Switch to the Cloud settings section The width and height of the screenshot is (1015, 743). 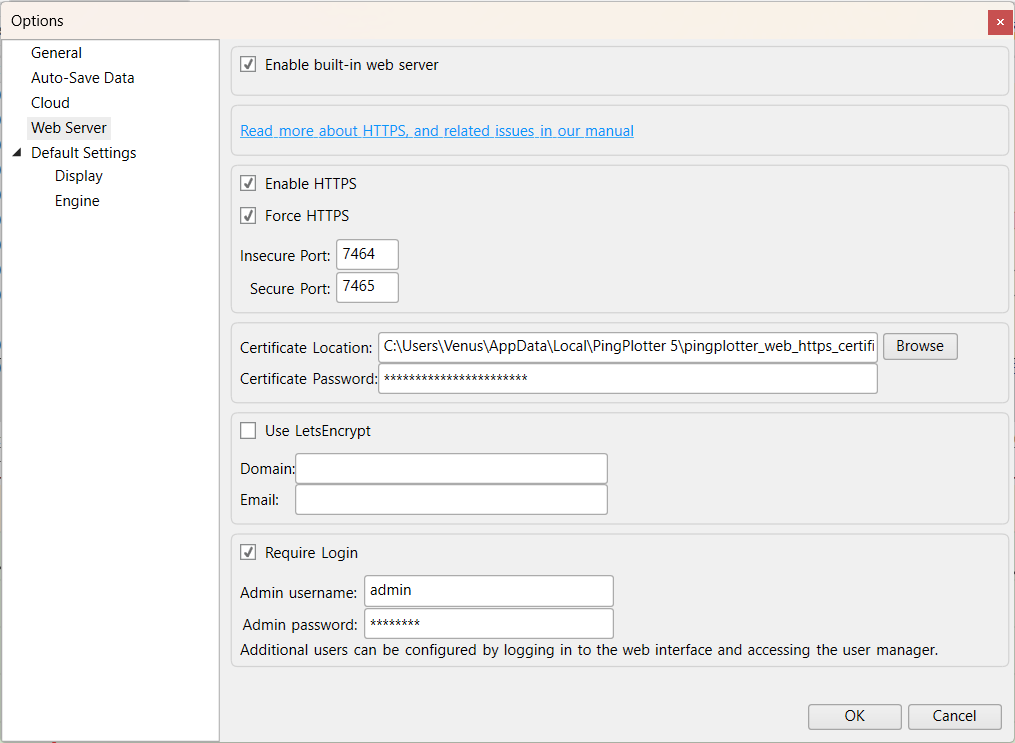50,102
